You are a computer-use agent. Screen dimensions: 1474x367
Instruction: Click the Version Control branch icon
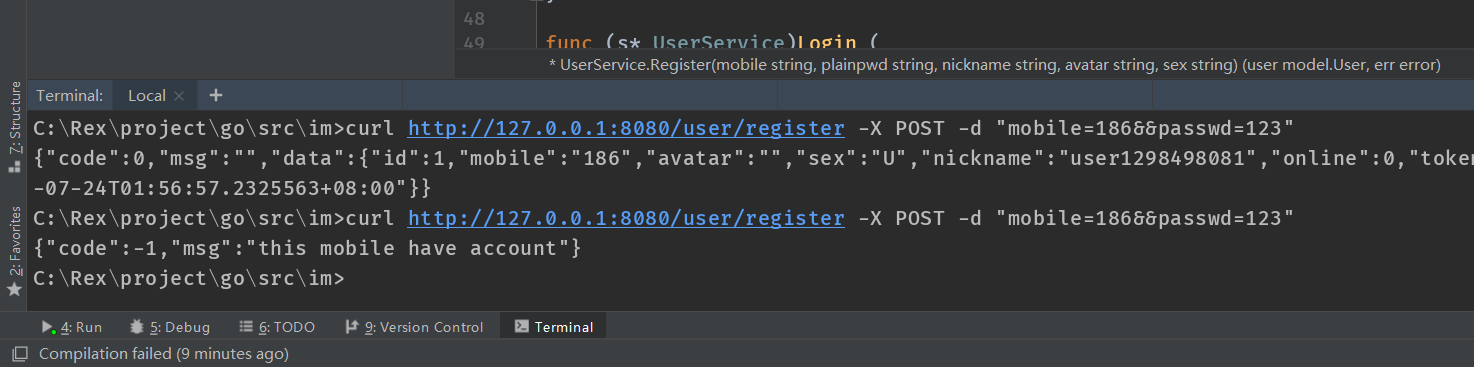[351, 327]
